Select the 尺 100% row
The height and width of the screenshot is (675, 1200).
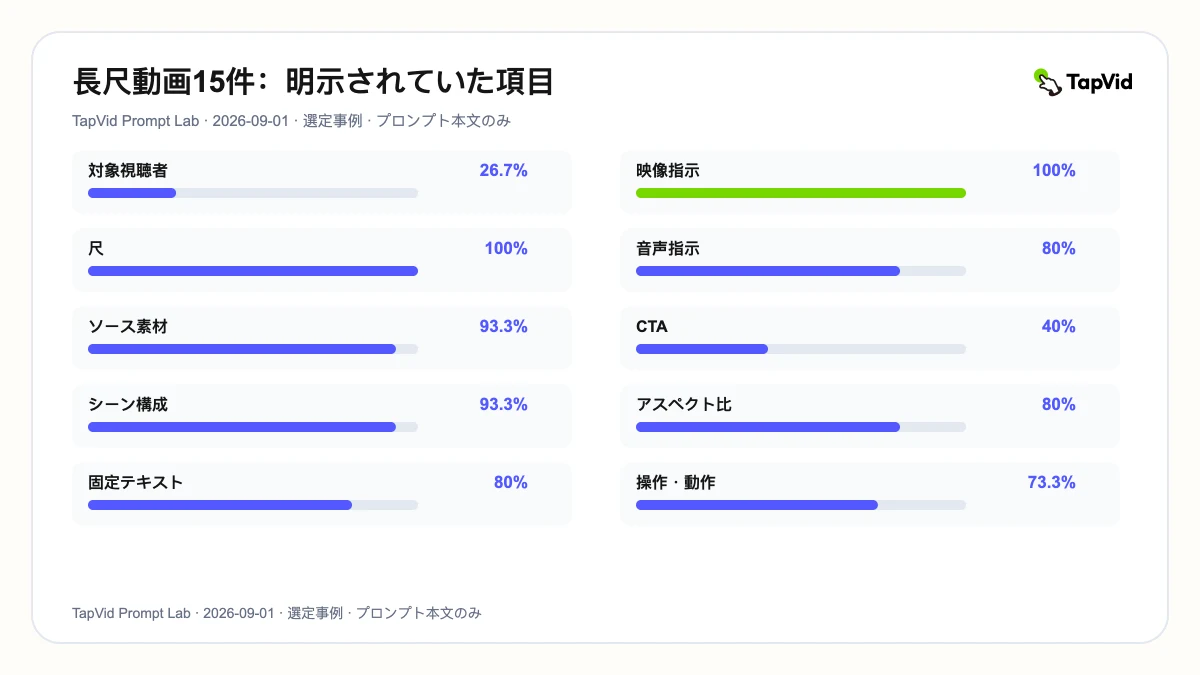click(322, 260)
